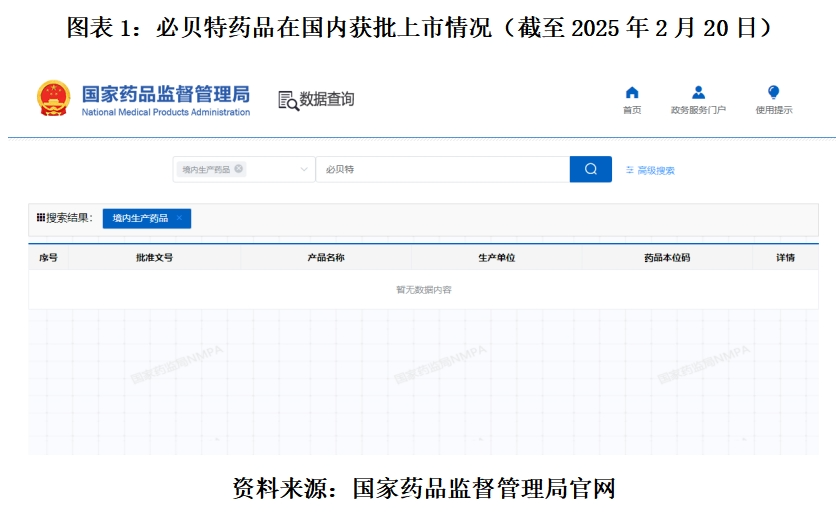This screenshot has height=527, width=836.
Task: Click the 数据查询 search document icon
Action: click(288, 100)
